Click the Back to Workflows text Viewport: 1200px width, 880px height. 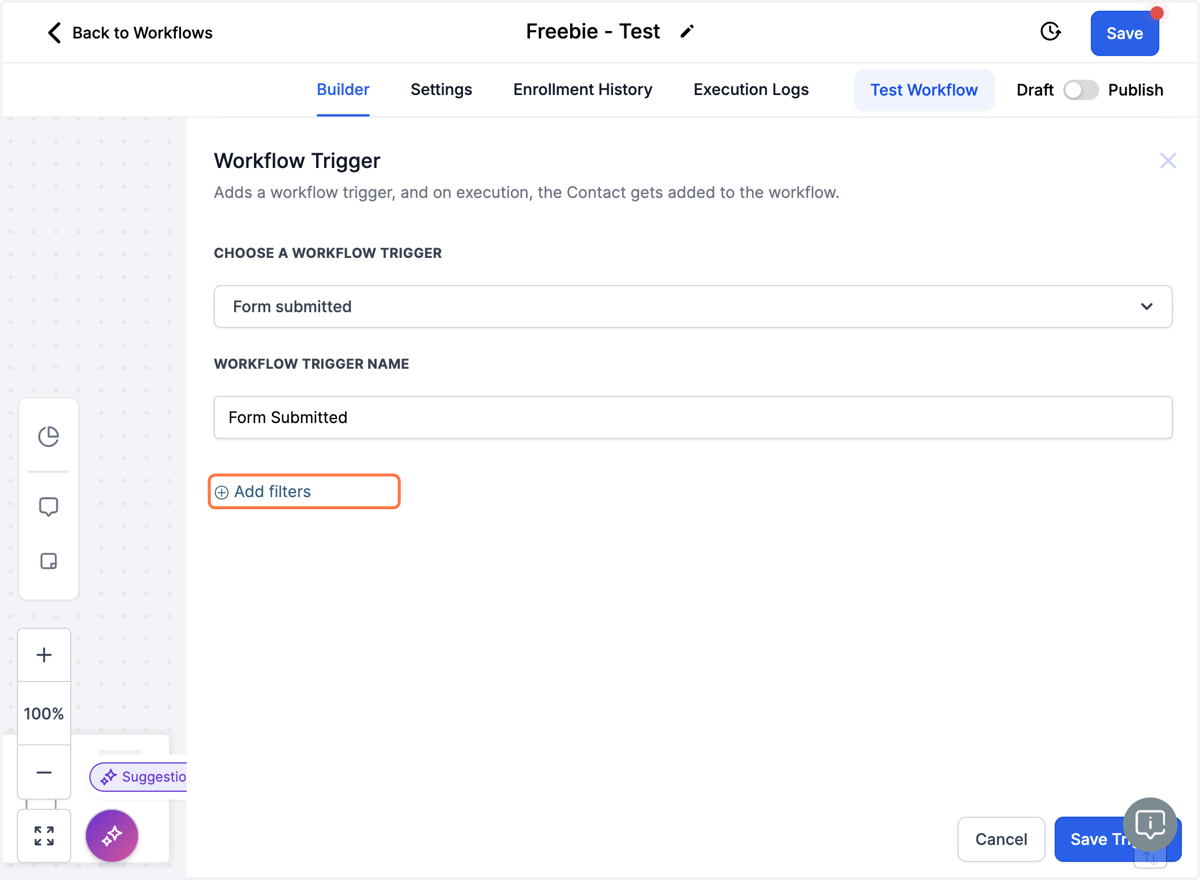(x=142, y=33)
